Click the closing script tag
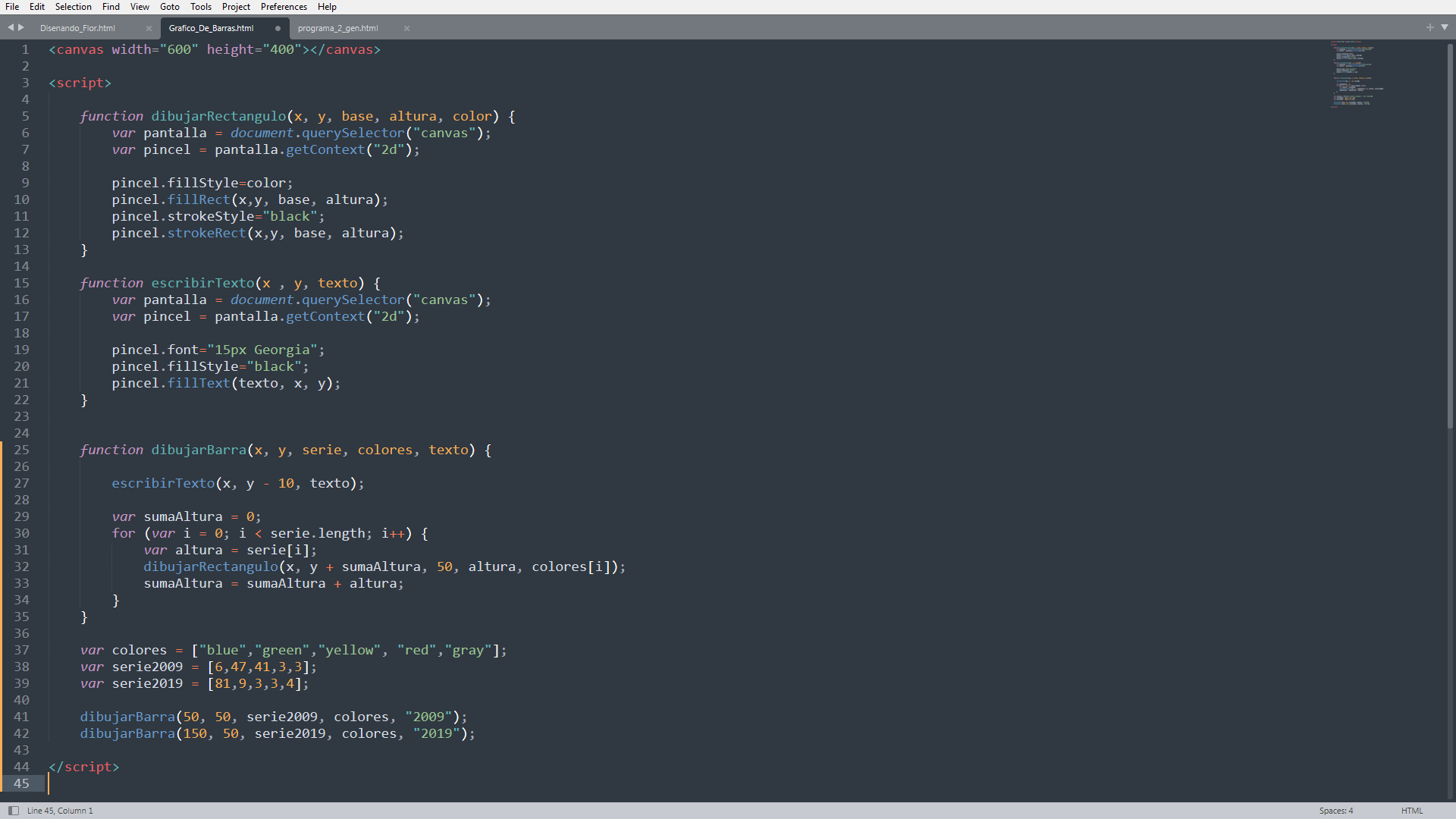Image resolution: width=1456 pixels, height=819 pixels. pyautogui.click(x=84, y=767)
